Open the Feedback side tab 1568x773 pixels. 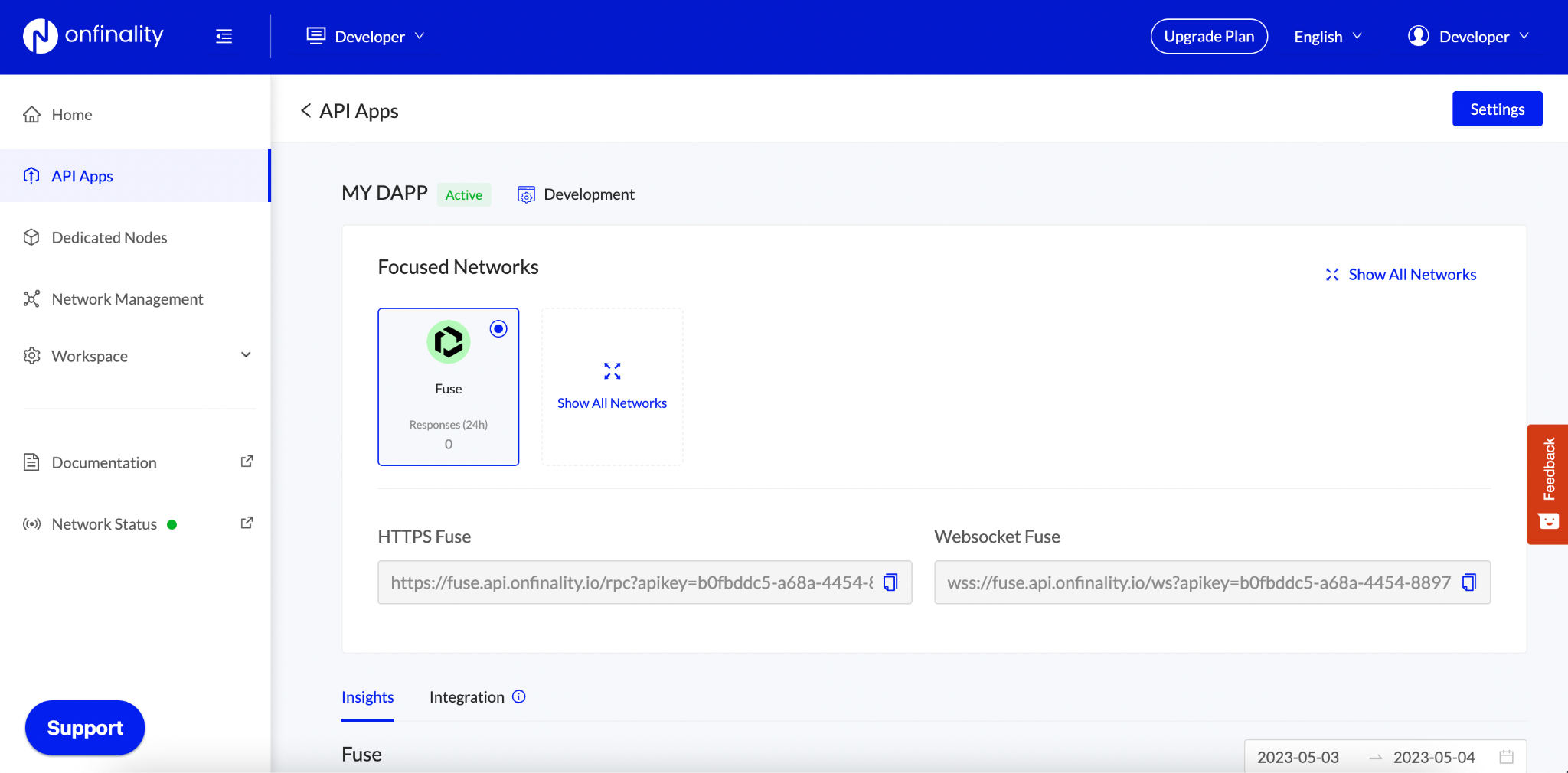point(1547,484)
